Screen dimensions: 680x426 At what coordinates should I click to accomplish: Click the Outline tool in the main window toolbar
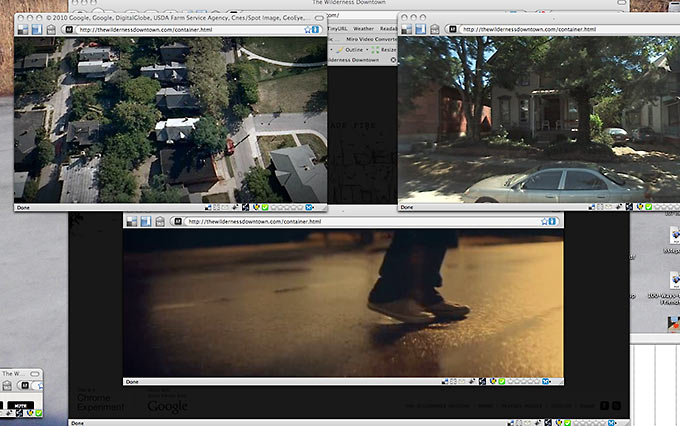(350, 50)
